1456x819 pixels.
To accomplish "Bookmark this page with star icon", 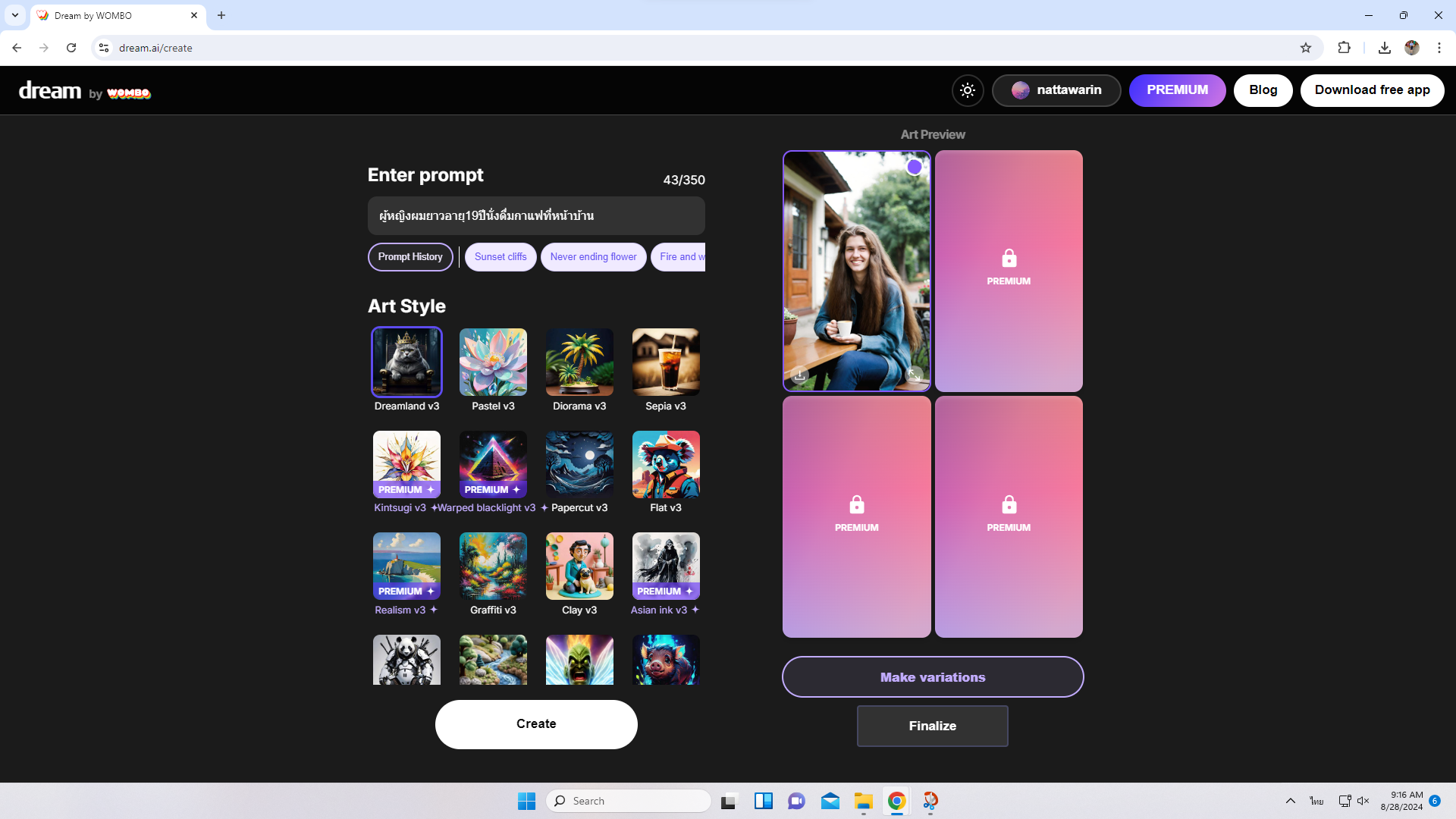I will pos(1305,48).
